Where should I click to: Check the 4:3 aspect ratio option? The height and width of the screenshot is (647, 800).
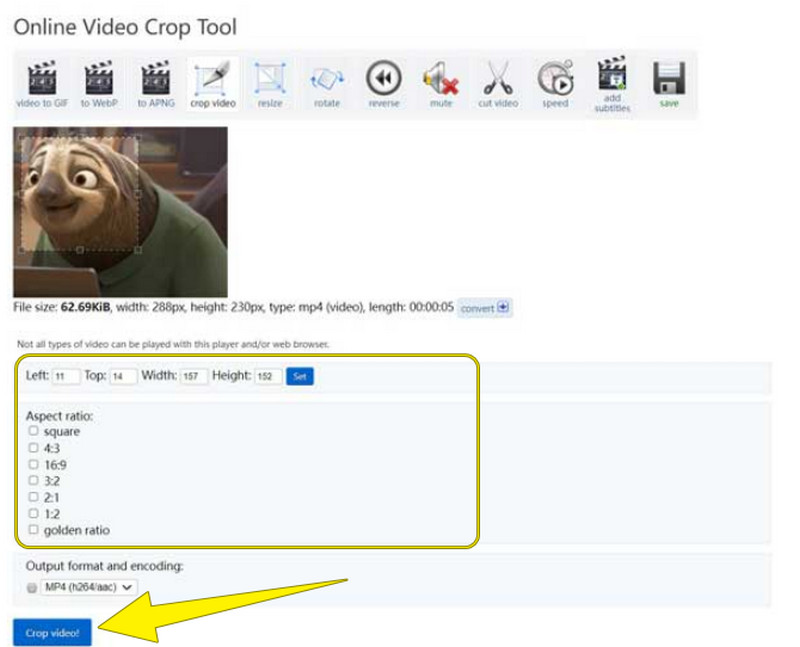34,447
